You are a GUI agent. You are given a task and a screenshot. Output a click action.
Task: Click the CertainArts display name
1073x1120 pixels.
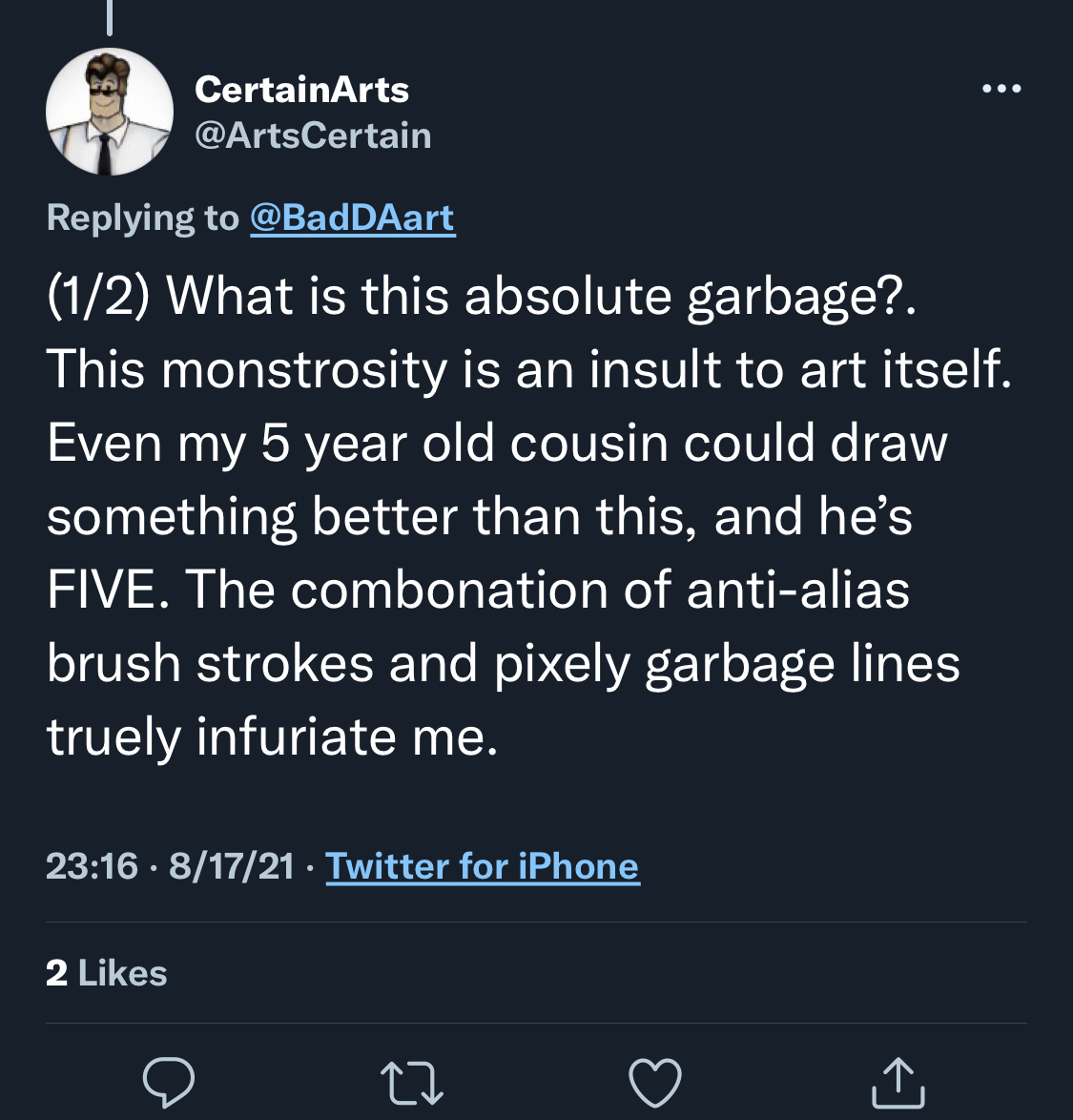pos(301,90)
